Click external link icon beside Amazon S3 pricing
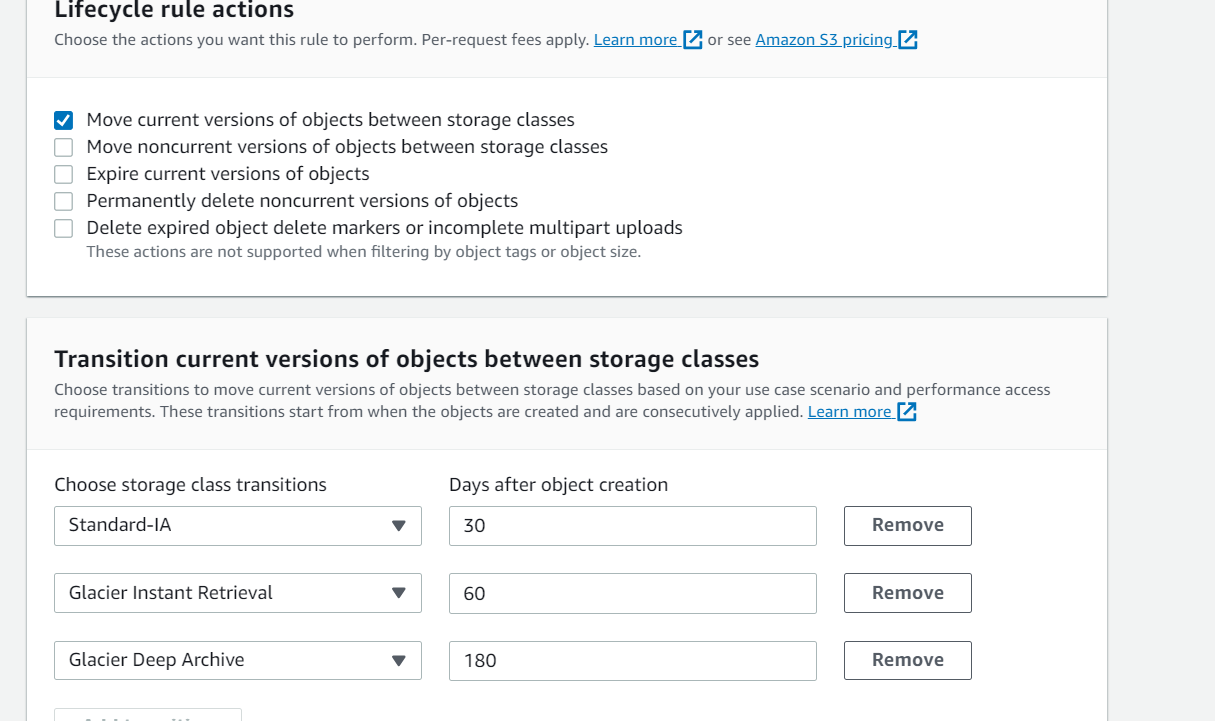The image size is (1215, 721). tap(908, 40)
